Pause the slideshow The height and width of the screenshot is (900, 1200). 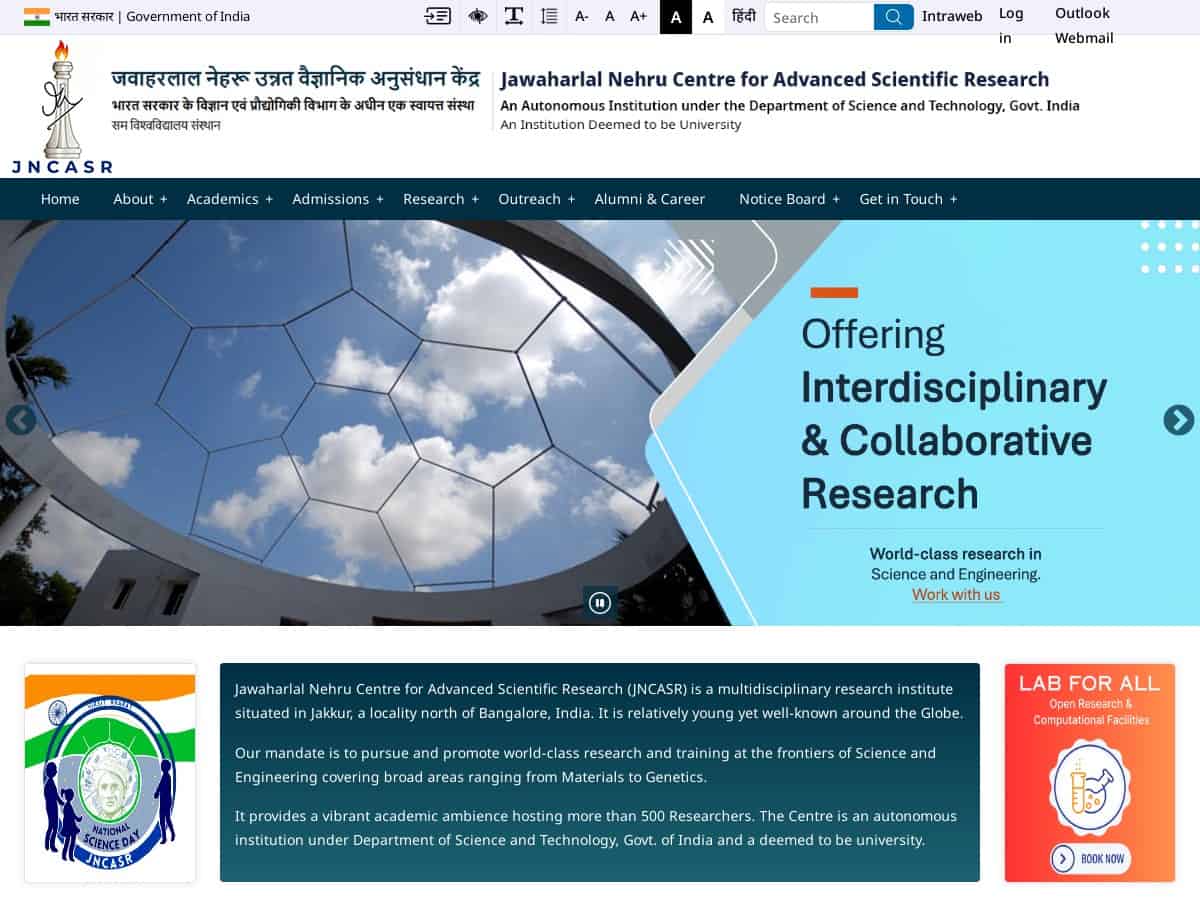pyautogui.click(x=600, y=602)
